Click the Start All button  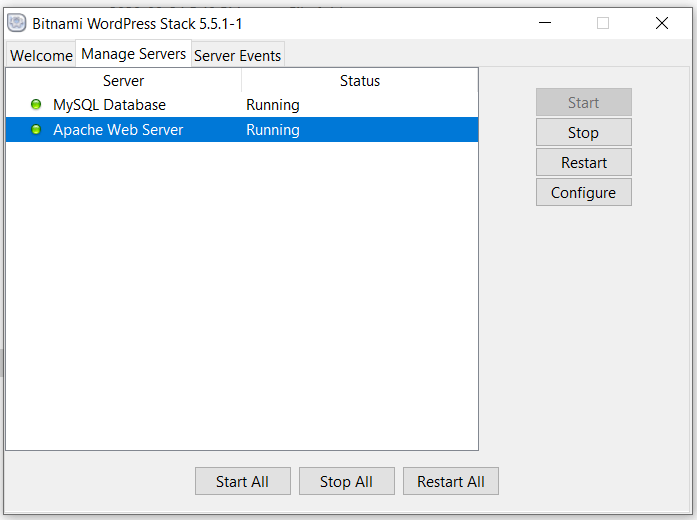(x=243, y=481)
